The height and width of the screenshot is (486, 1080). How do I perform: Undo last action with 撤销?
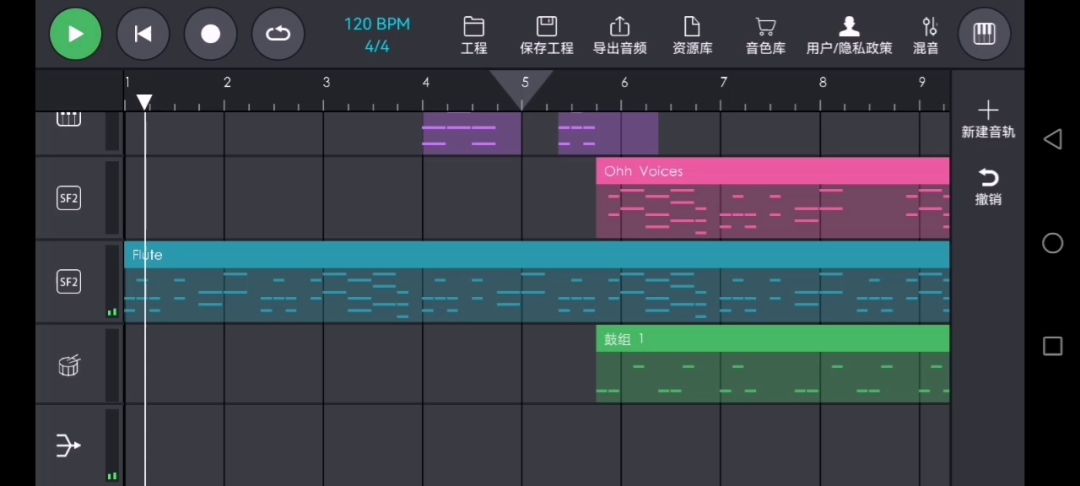988,186
